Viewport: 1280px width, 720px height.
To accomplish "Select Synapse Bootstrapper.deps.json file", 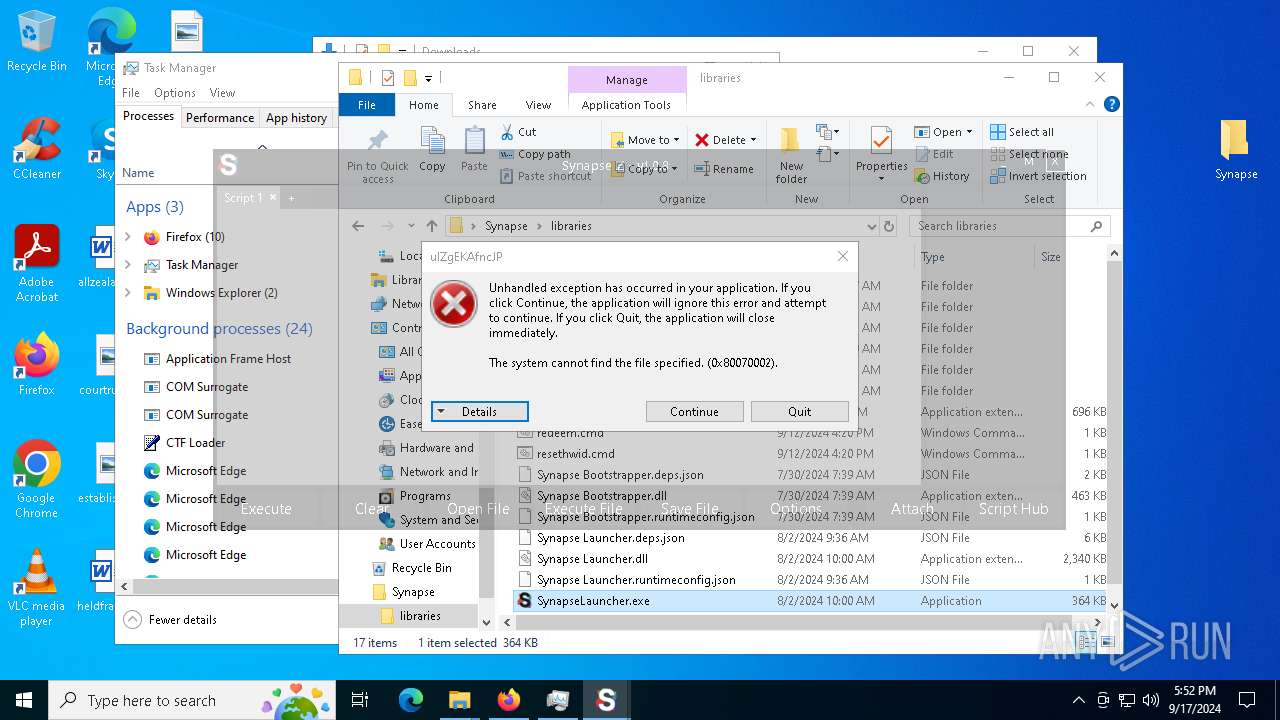I will 619,475.
